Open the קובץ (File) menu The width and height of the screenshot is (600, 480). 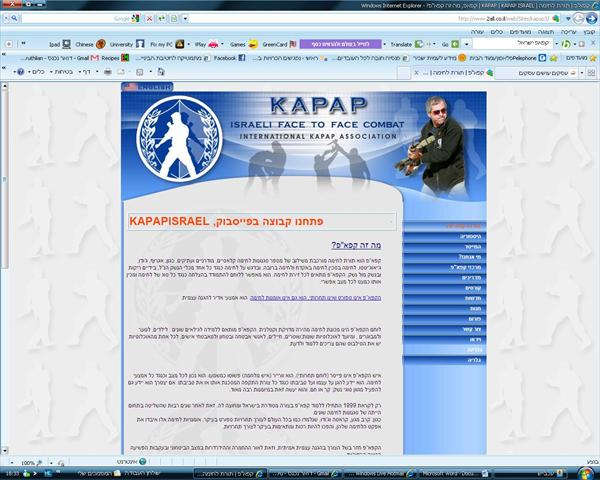(589, 32)
